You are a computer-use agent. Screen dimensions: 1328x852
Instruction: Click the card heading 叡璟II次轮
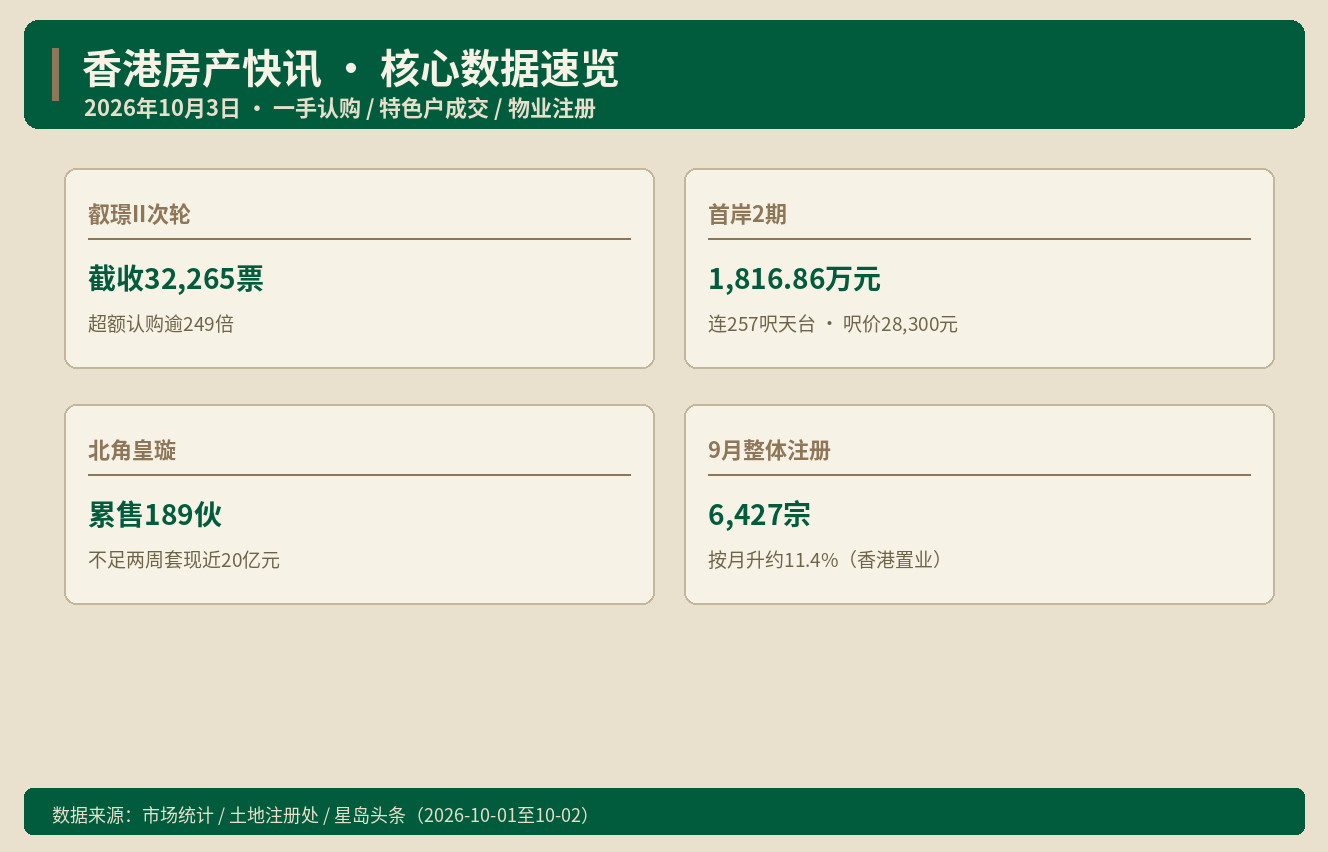pos(139,214)
